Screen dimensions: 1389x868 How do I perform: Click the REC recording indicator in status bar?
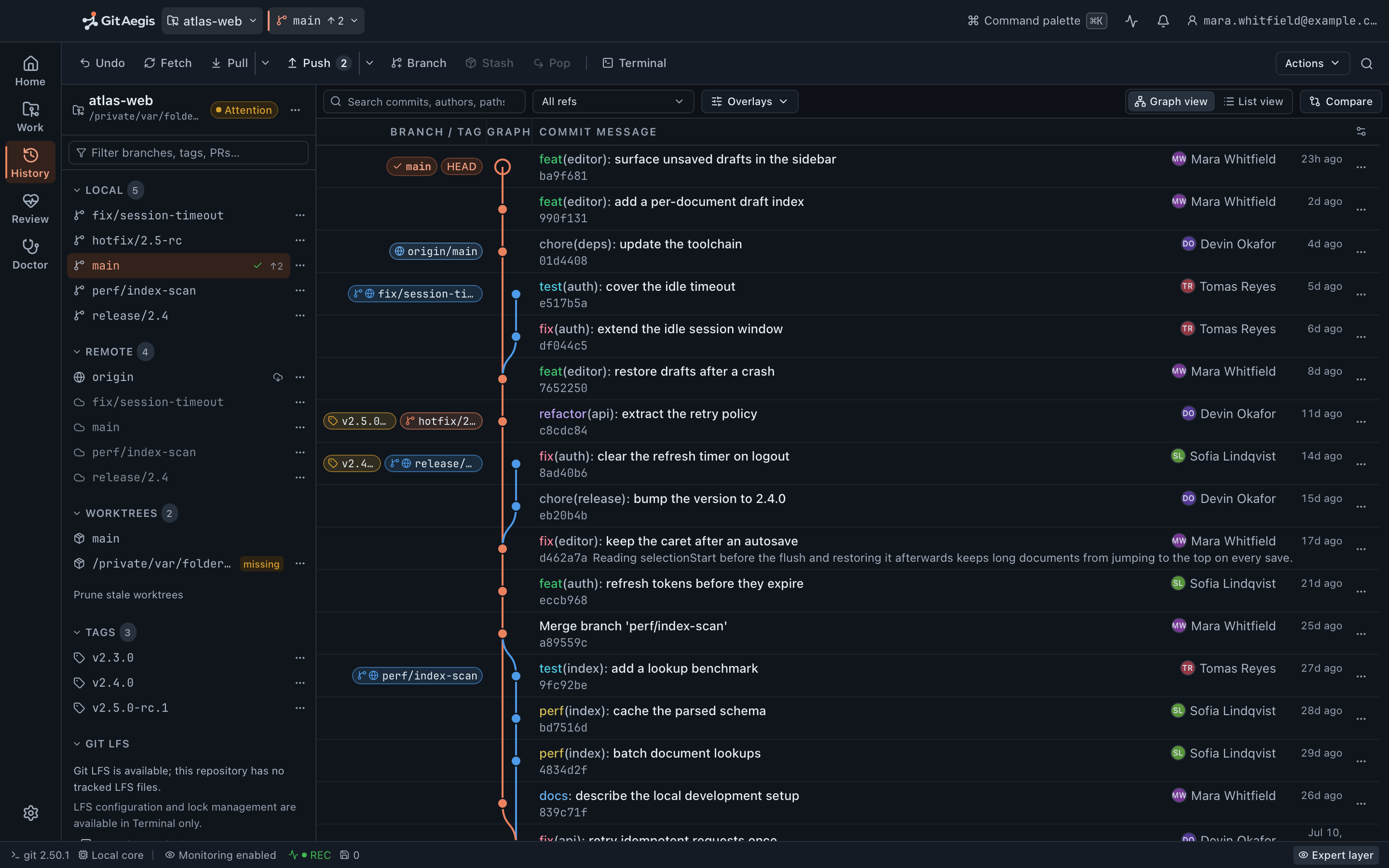point(310,855)
